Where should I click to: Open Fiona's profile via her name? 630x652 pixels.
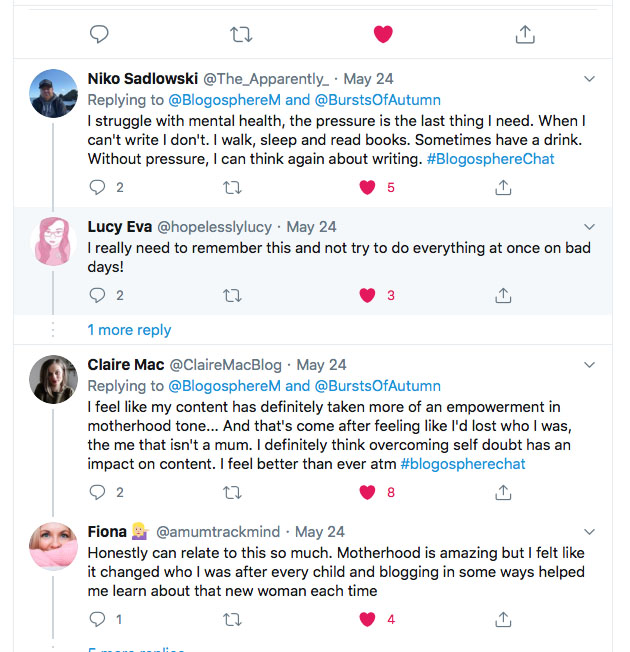pos(107,533)
